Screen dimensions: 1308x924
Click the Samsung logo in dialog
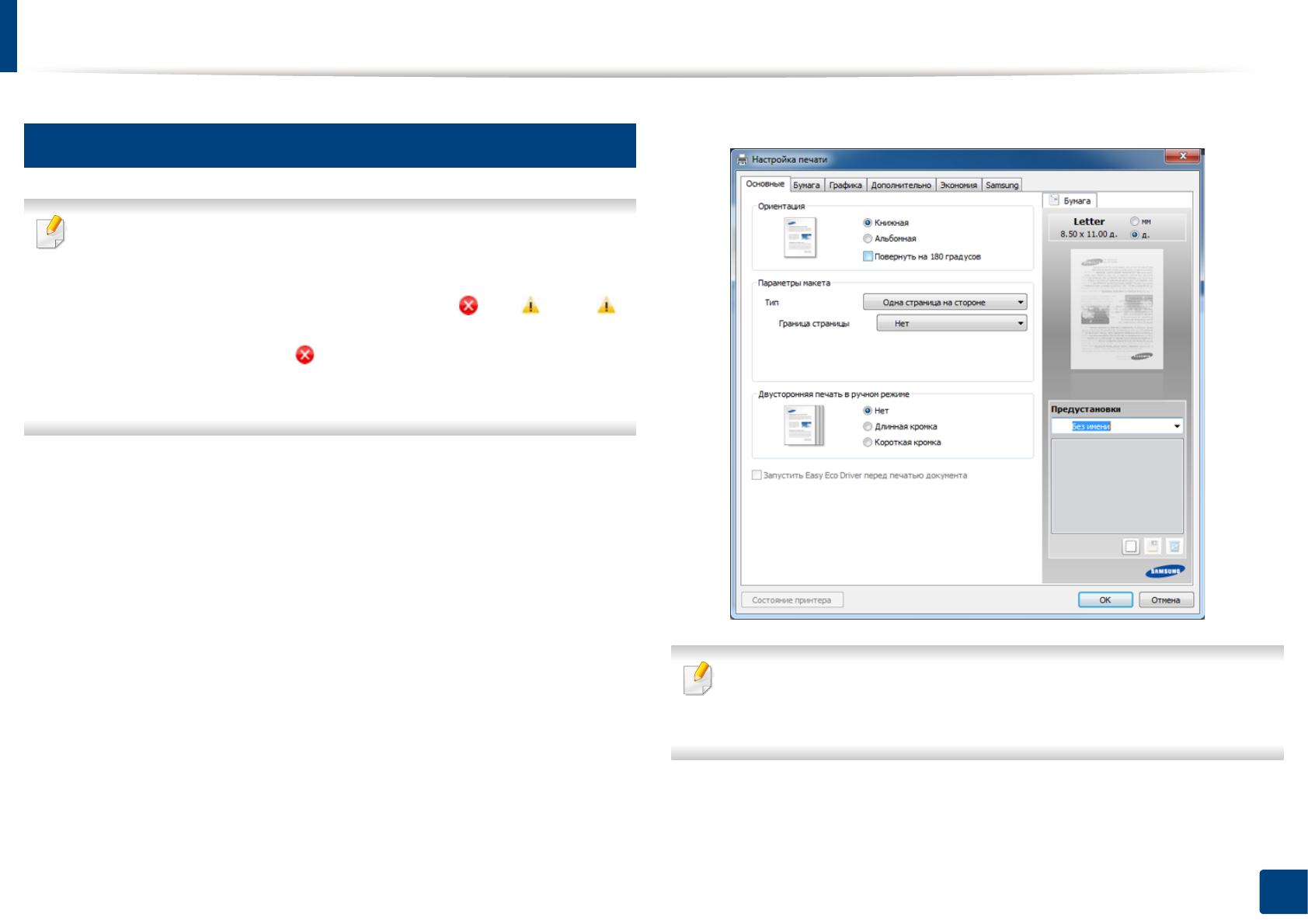1164,571
